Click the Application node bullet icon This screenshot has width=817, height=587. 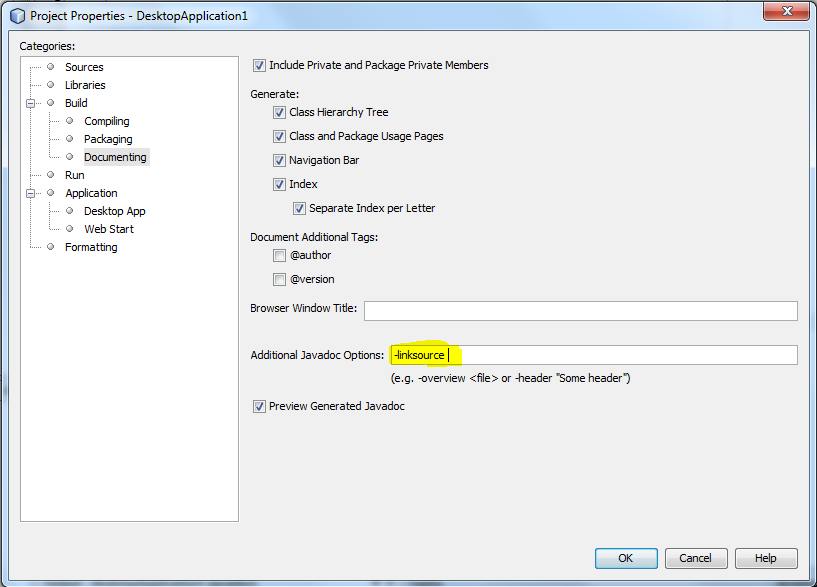pos(51,193)
